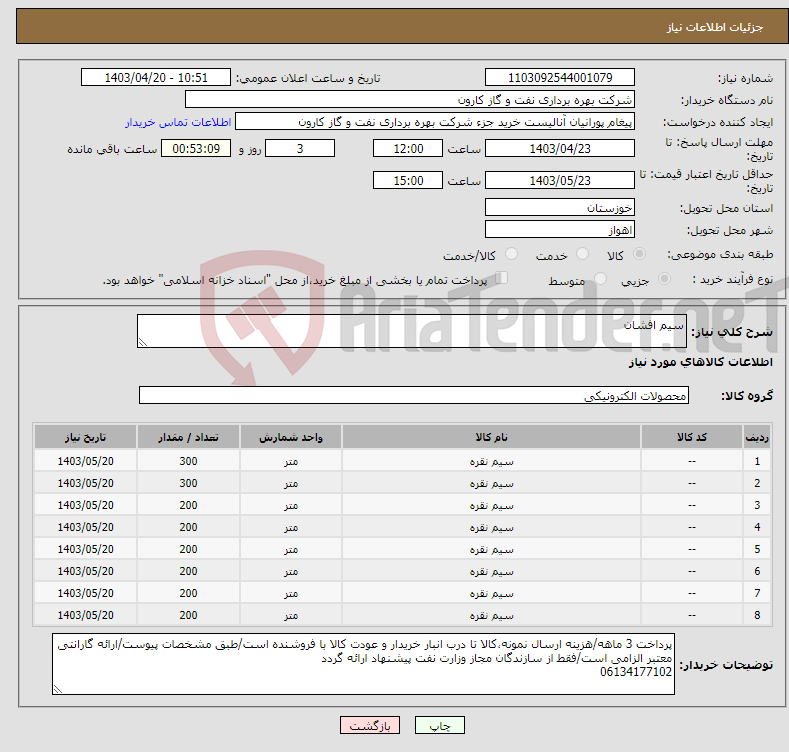Click the واحد شمارش column header

coord(291,437)
